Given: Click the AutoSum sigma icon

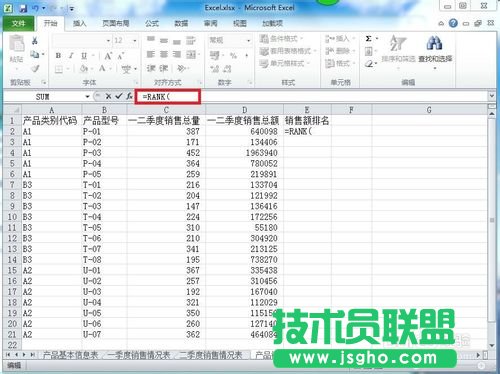Looking at the screenshot, I should (369, 39).
